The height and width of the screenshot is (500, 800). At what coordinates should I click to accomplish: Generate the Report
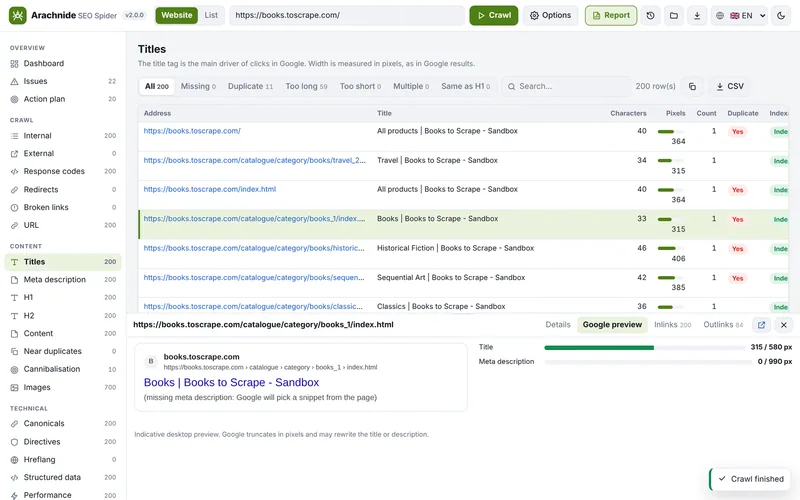point(611,15)
